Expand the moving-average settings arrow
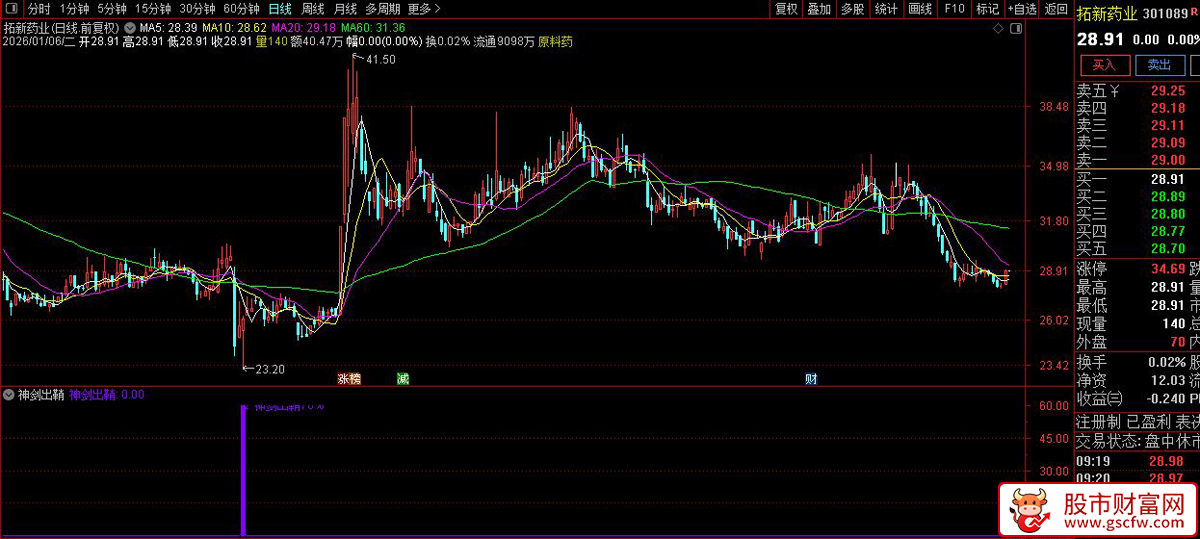 pos(129,28)
